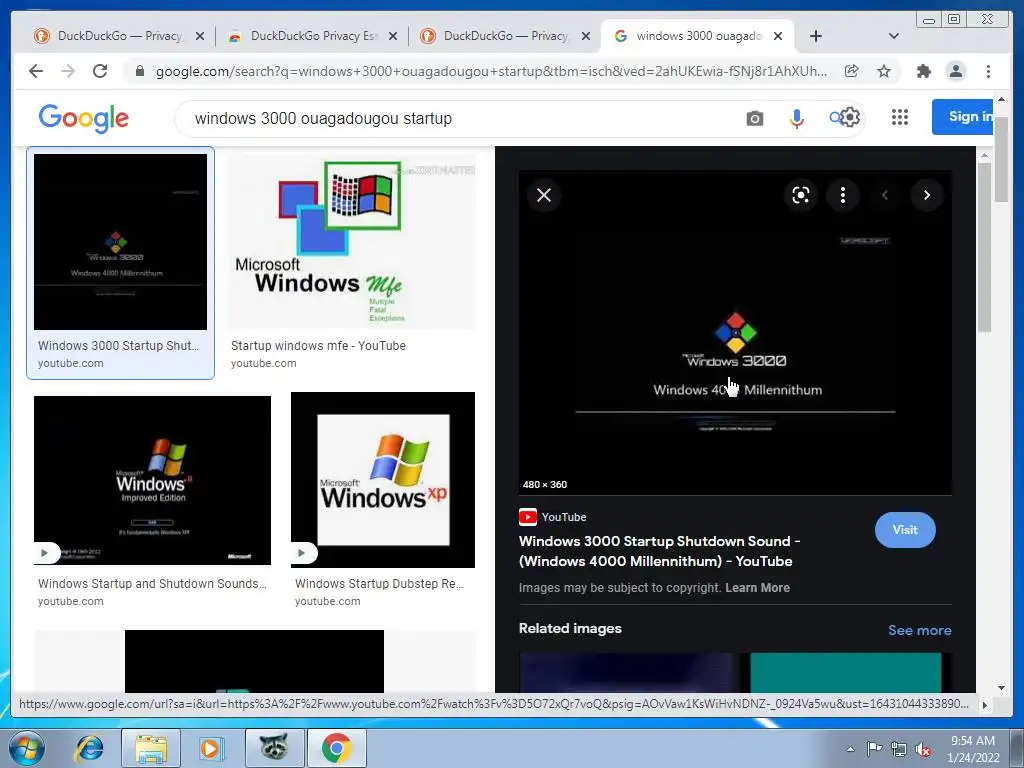Open the Extensions puzzle icon

[x=923, y=71]
